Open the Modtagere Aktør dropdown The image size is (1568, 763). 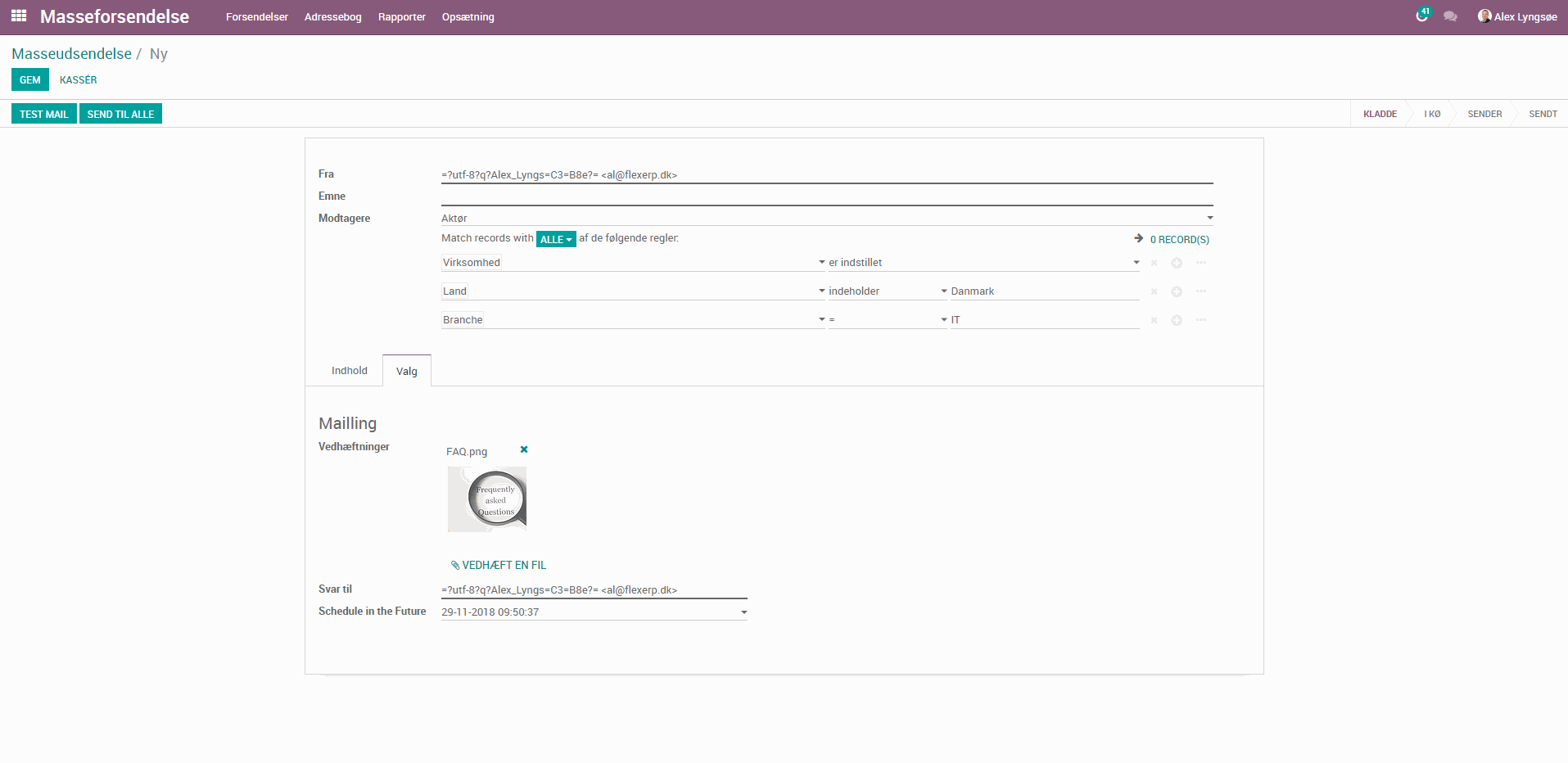point(827,218)
